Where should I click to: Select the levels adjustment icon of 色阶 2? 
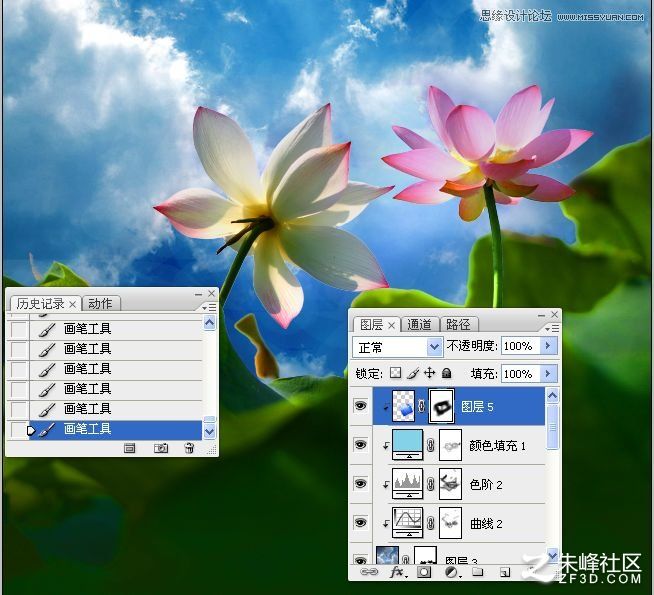click(407, 484)
